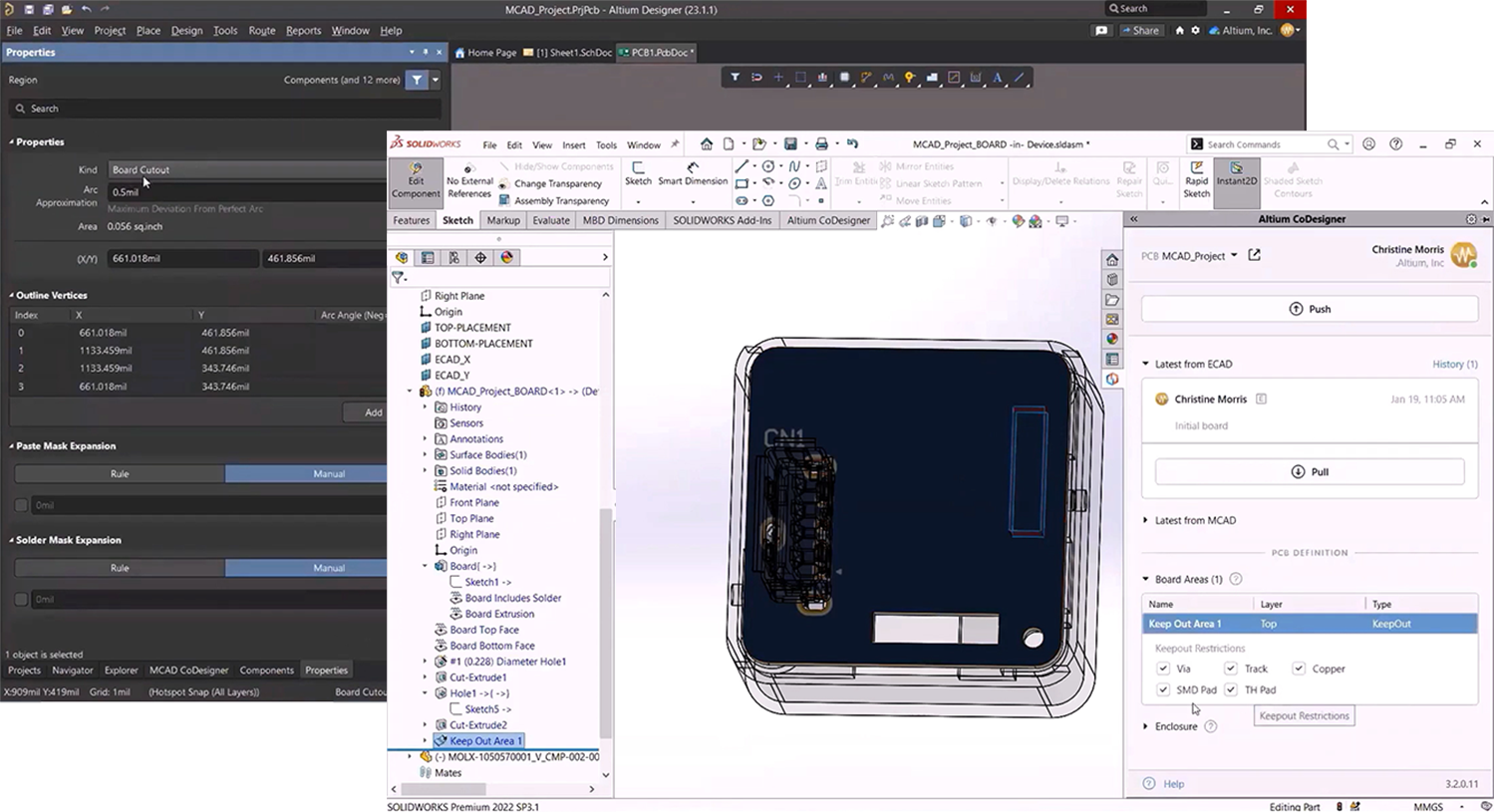Screen dimensions: 1495x812
Task: Click the Arc Approximation input field
Action: (x=247, y=191)
